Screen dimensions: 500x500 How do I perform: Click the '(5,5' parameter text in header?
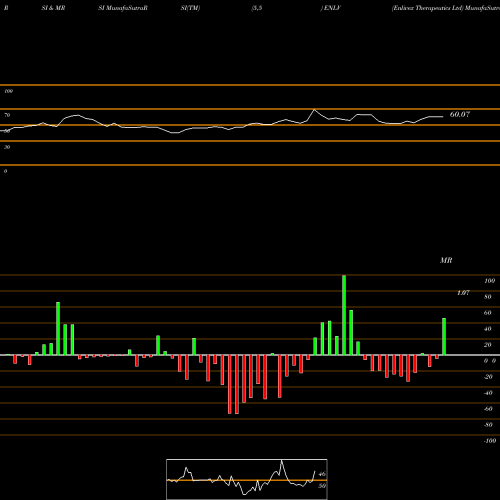point(257,8)
